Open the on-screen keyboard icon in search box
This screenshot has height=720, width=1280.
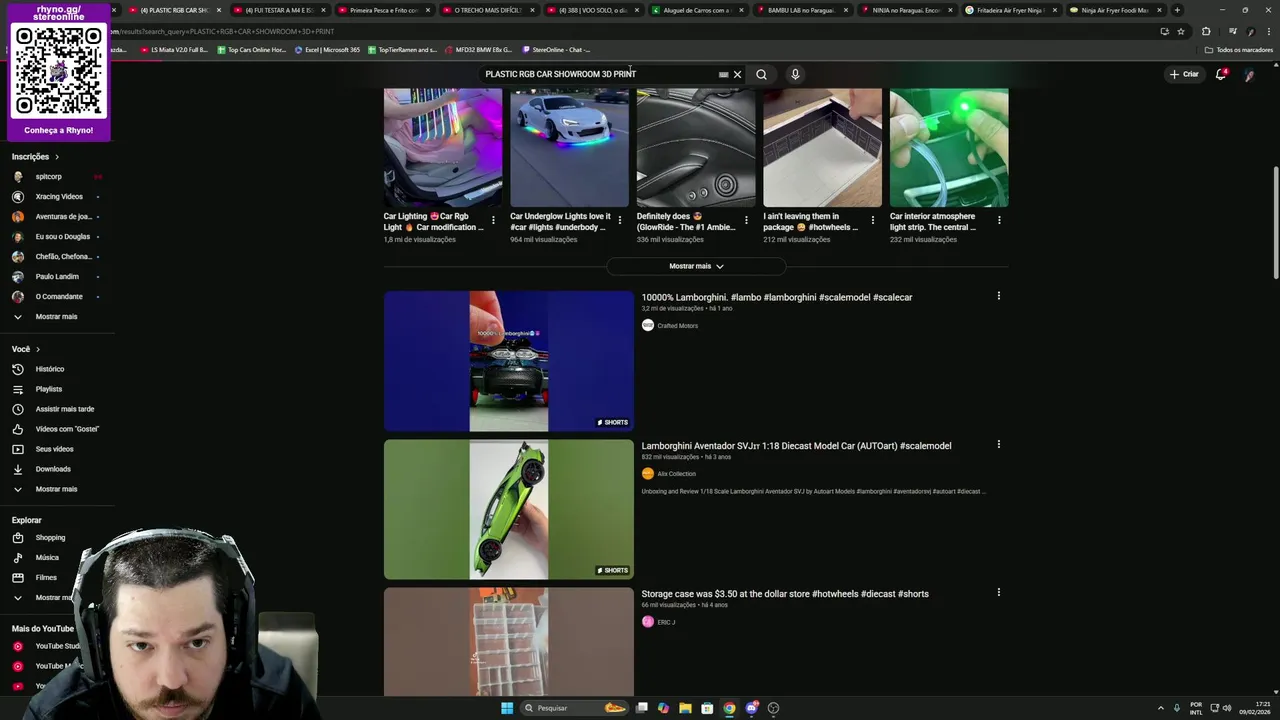[723, 74]
